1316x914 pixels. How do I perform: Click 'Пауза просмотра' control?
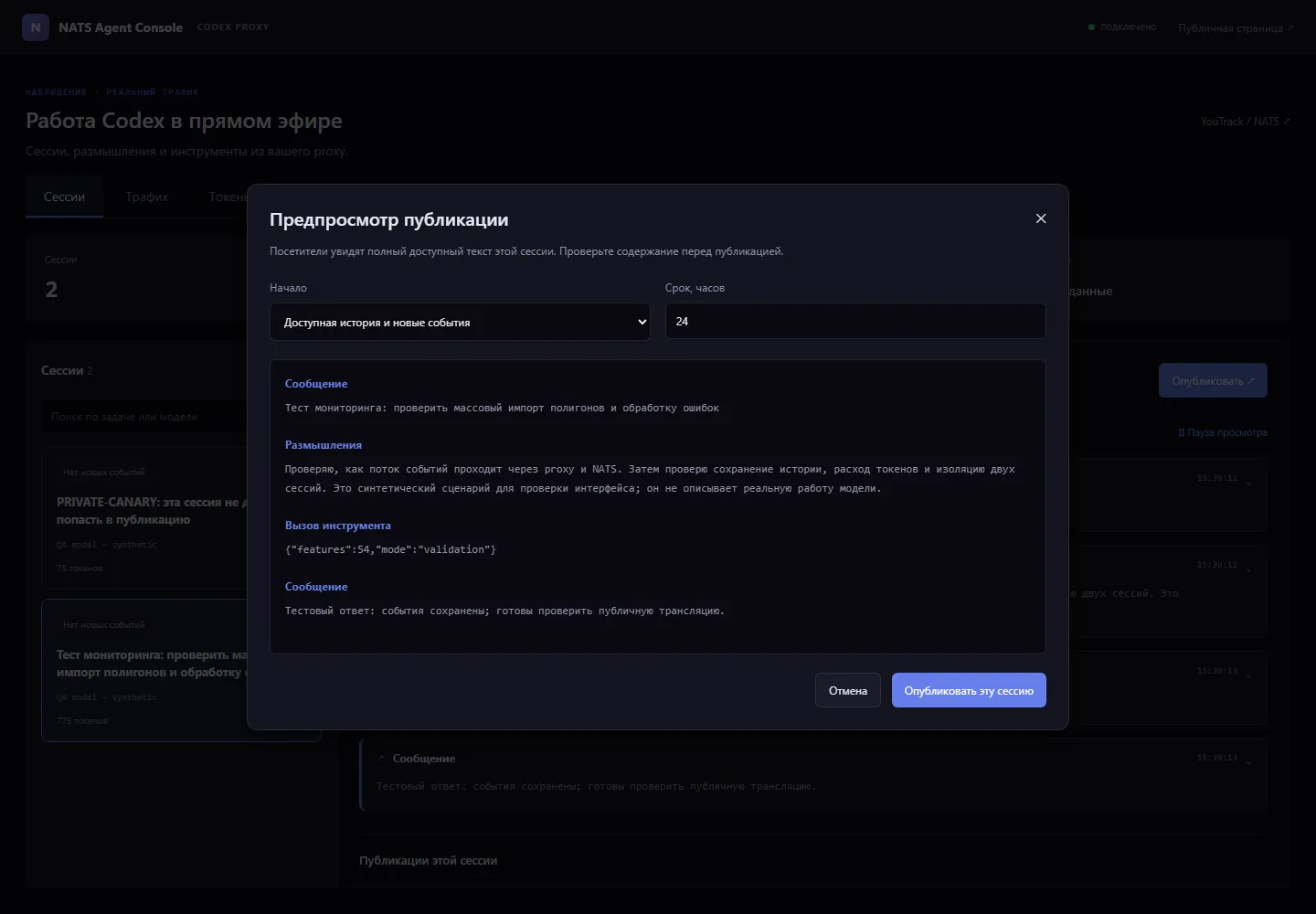point(1222,432)
